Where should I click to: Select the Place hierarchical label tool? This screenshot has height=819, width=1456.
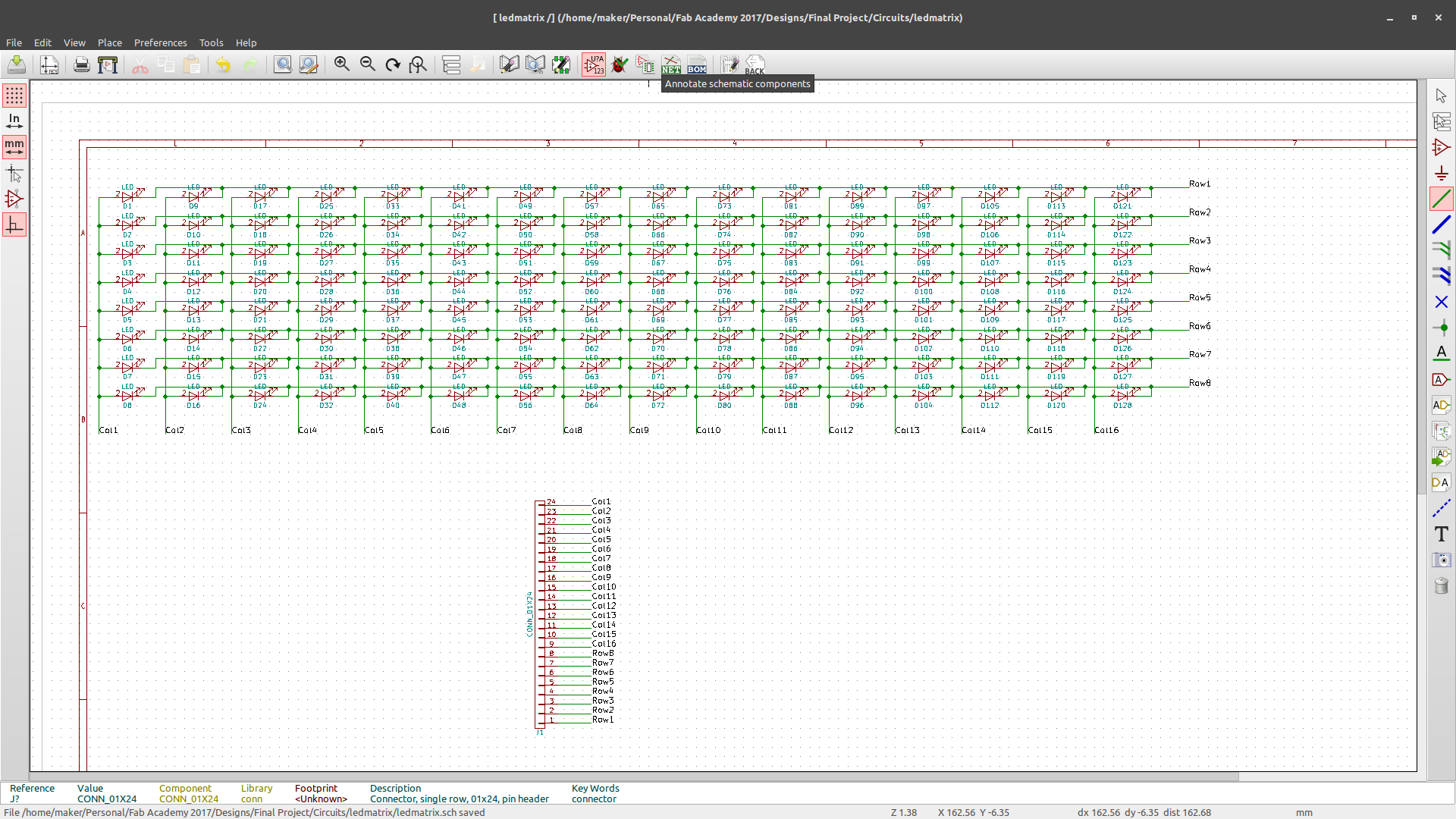1442,405
